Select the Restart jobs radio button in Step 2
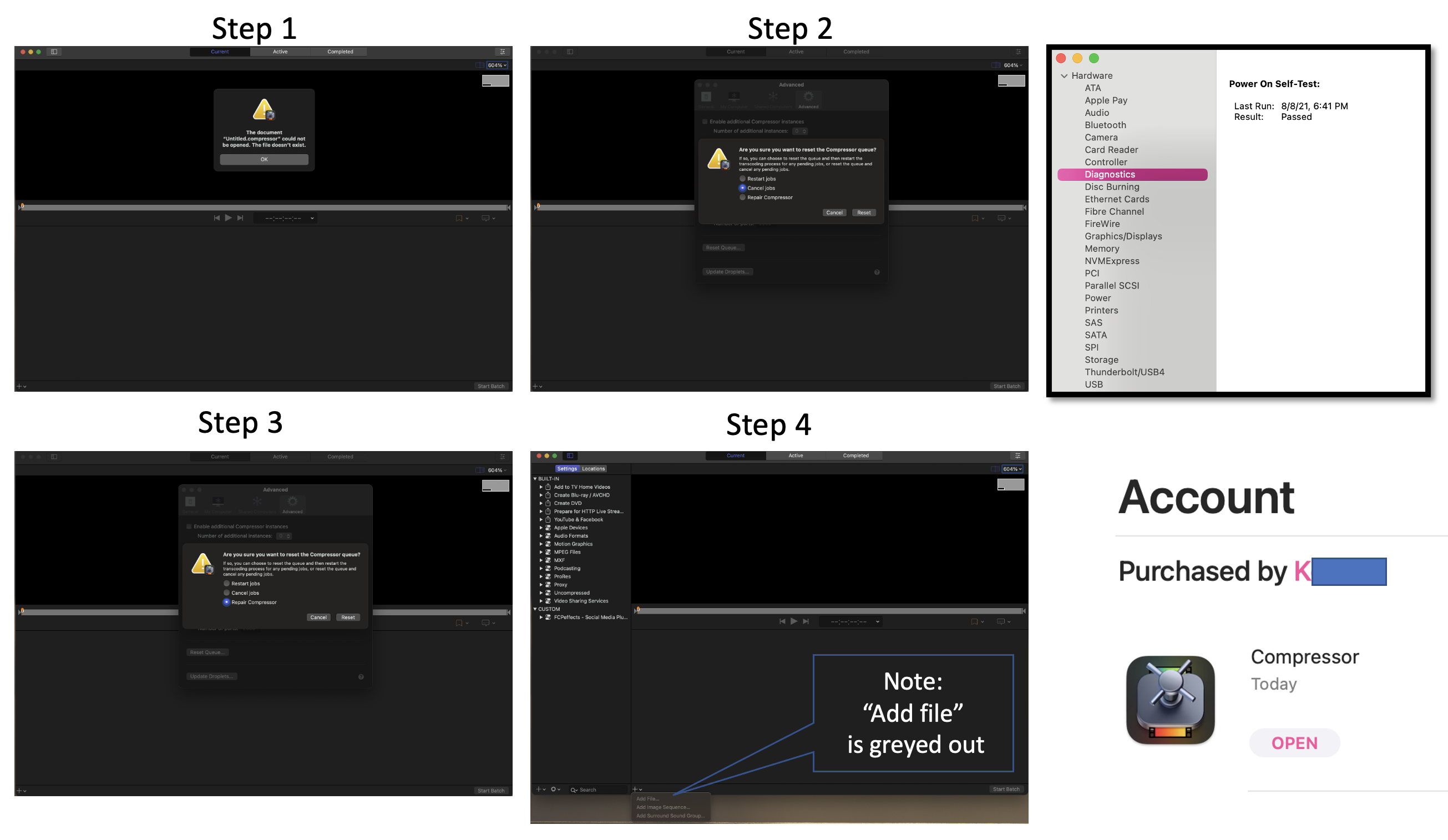1448x840 pixels. coord(742,179)
